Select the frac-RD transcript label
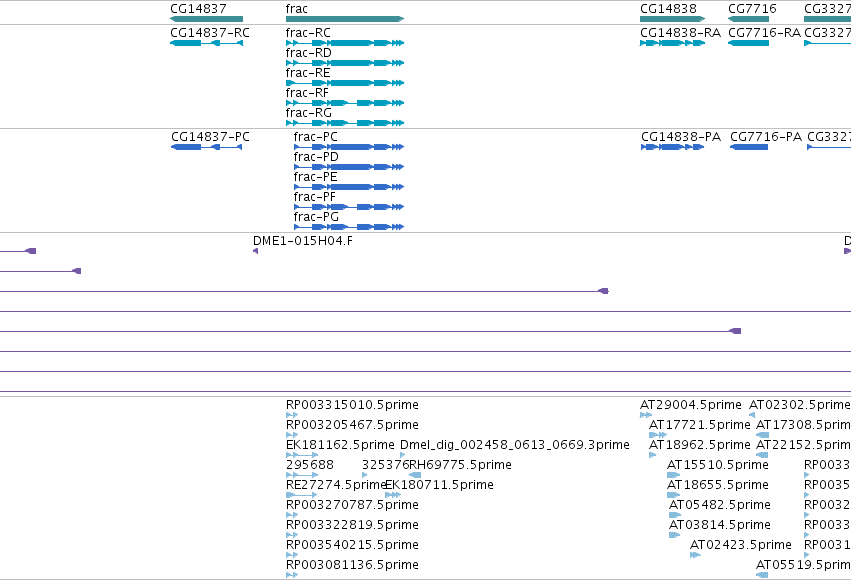This screenshot has width=851, height=580. [x=308, y=53]
